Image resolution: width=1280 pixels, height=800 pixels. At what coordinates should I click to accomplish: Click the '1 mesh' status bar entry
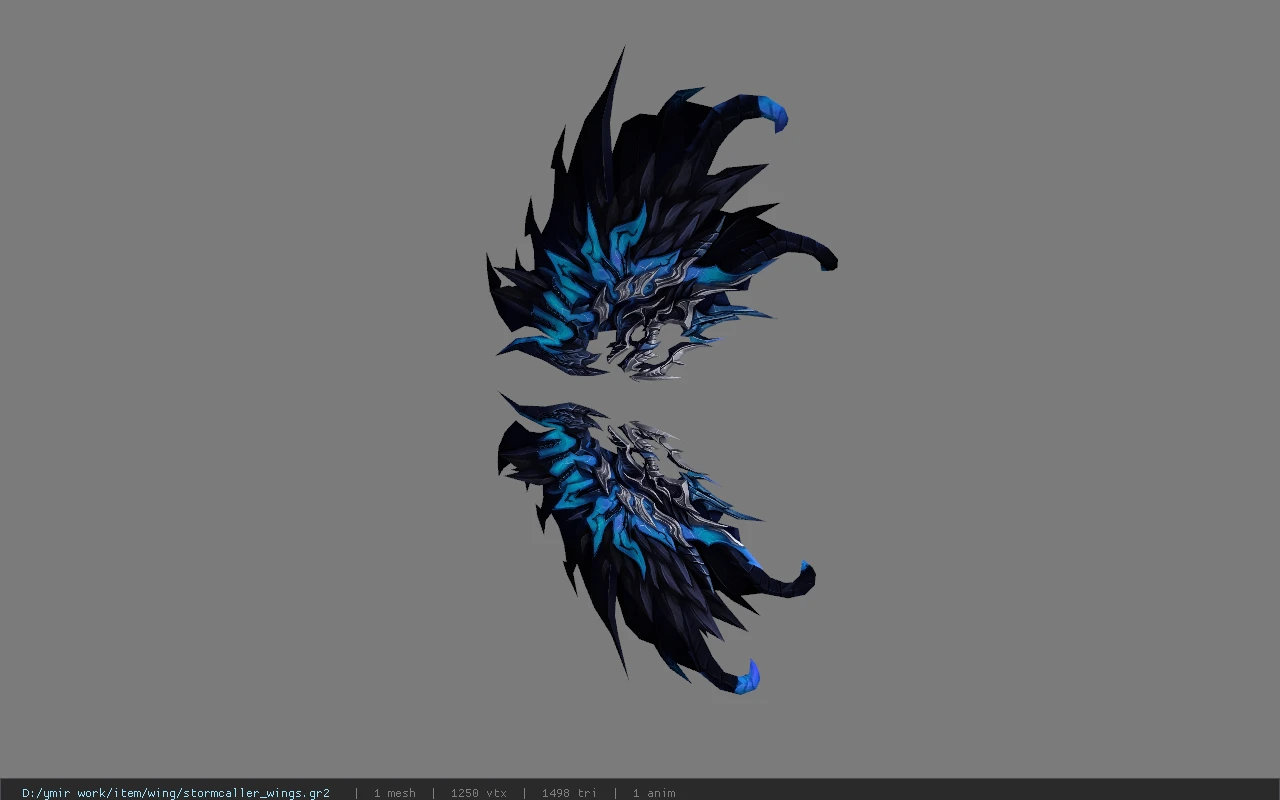pyautogui.click(x=394, y=793)
